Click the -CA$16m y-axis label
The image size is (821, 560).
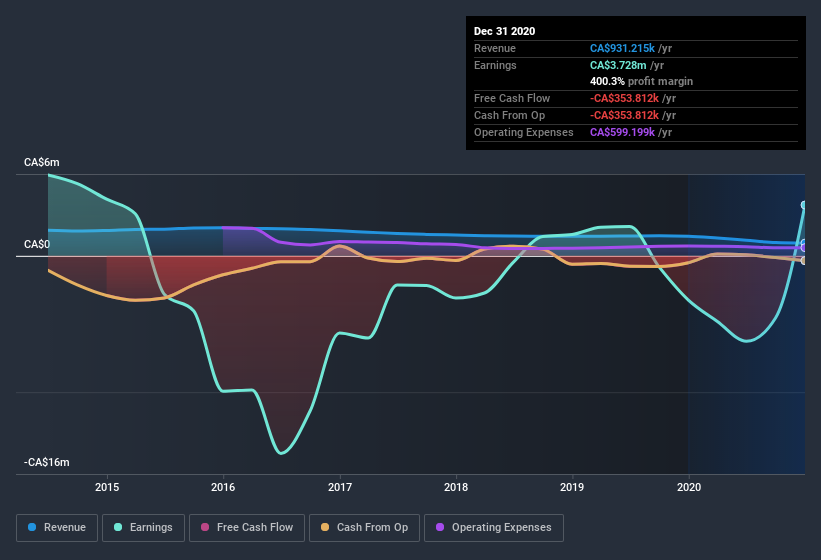point(47,463)
